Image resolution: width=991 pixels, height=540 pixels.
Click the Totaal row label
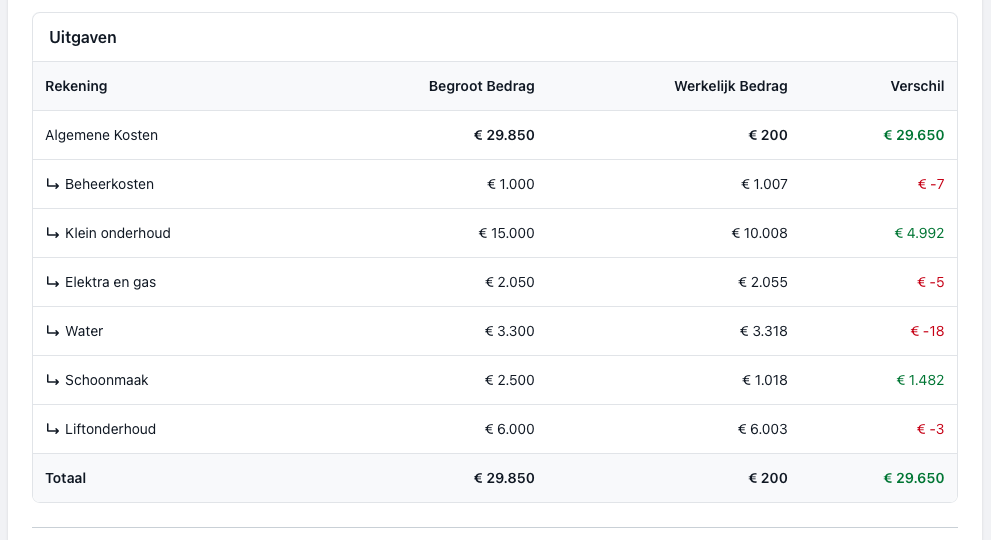pyautogui.click(x=65, y=478)
